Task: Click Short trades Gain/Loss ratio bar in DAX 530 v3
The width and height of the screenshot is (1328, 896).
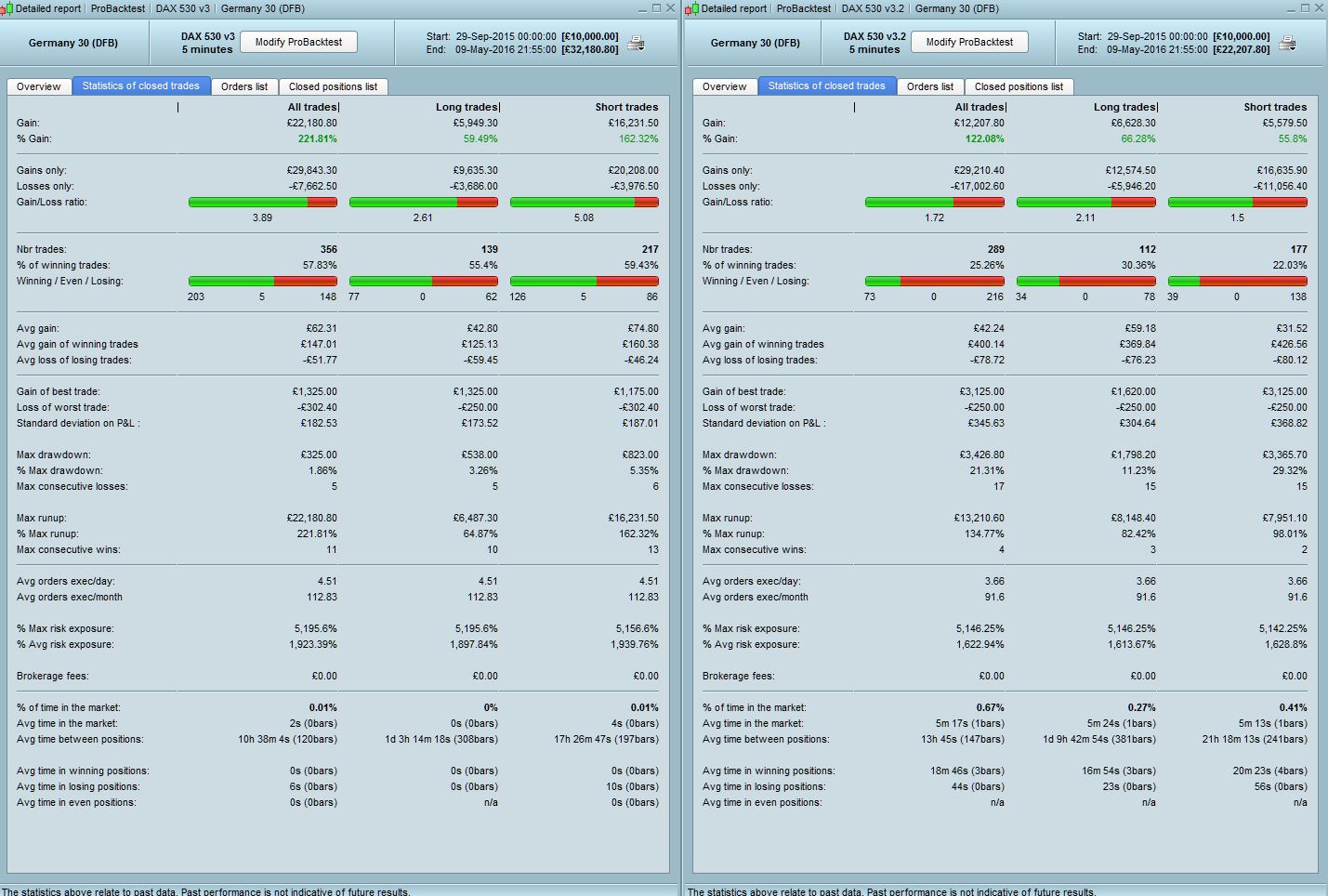Action: 585,202
